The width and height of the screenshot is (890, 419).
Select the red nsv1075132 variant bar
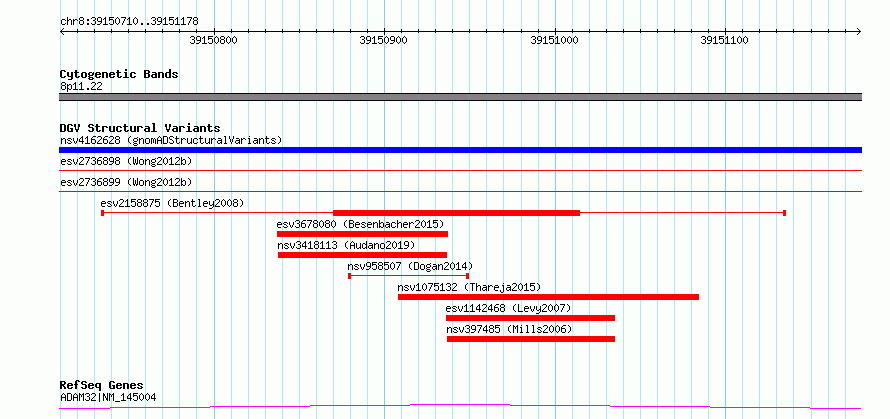(x=548, y=297)
